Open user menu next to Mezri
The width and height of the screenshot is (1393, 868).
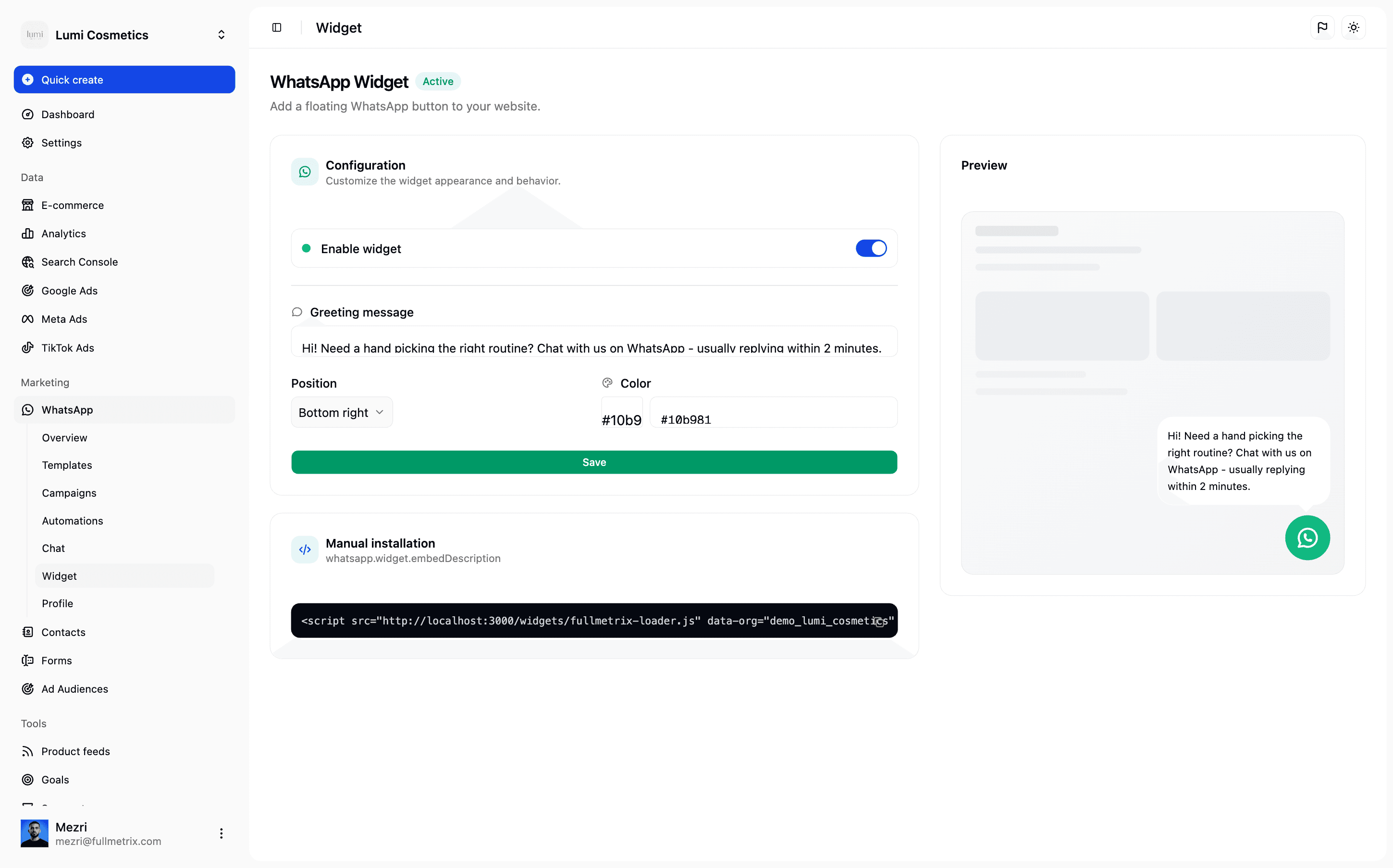[x=221, y=833]
